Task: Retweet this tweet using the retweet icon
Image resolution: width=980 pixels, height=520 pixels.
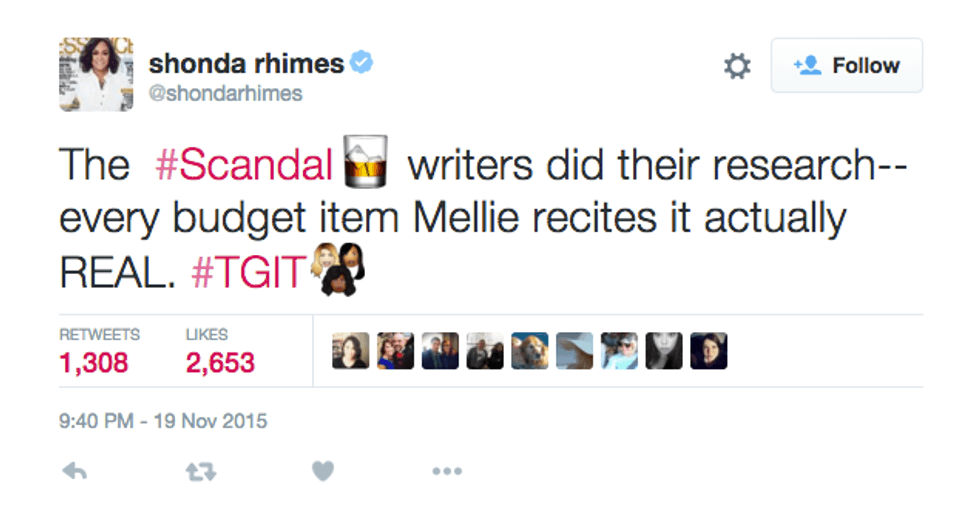Action: tap(201, 471)
